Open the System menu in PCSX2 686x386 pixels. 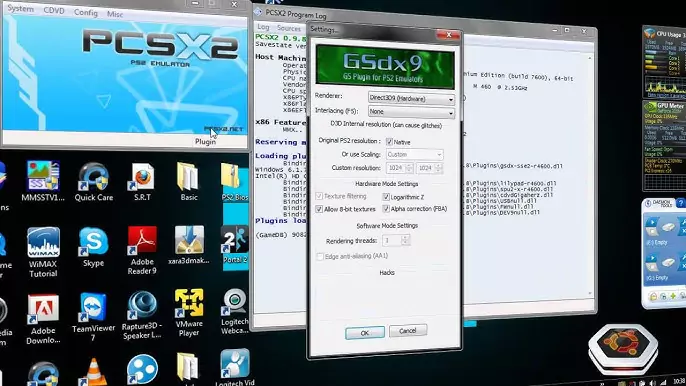click(20, 8)
